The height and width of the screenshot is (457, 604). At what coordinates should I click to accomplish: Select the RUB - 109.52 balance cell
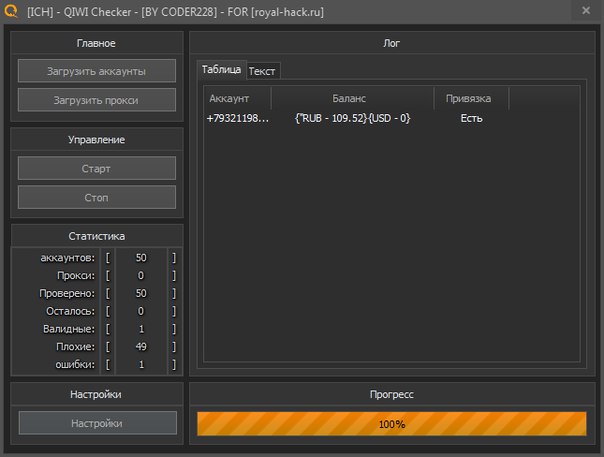[x=352, y=118]
